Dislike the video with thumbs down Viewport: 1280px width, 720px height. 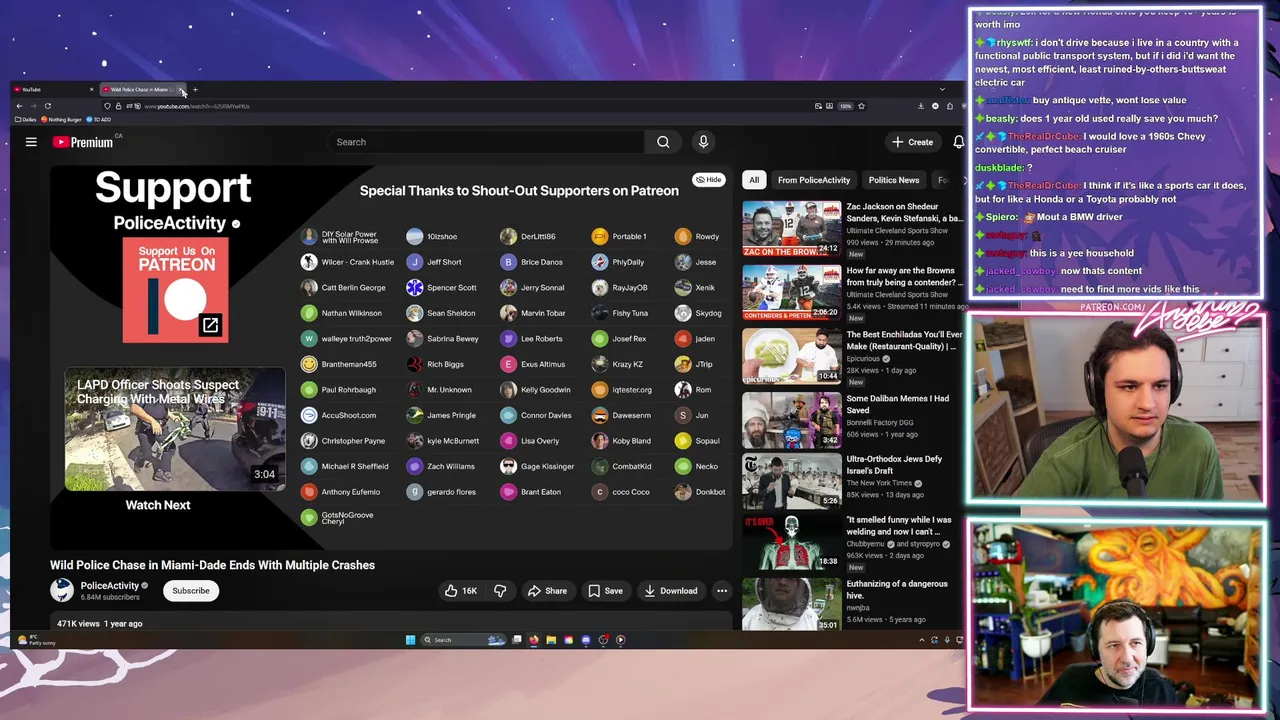click(x=500, y=591)
